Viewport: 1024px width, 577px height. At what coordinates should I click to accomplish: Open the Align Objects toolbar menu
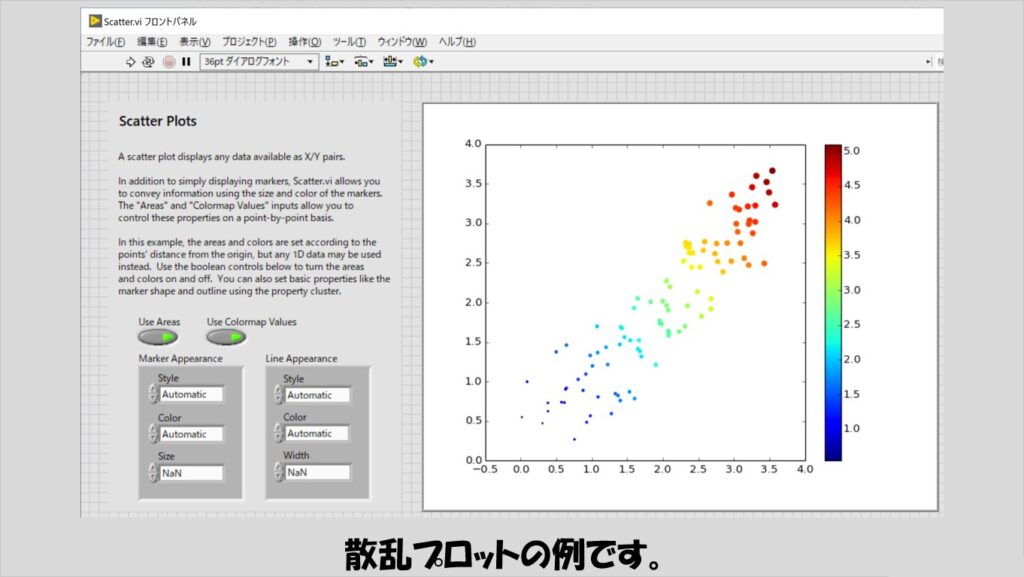[x=334, y=62]
